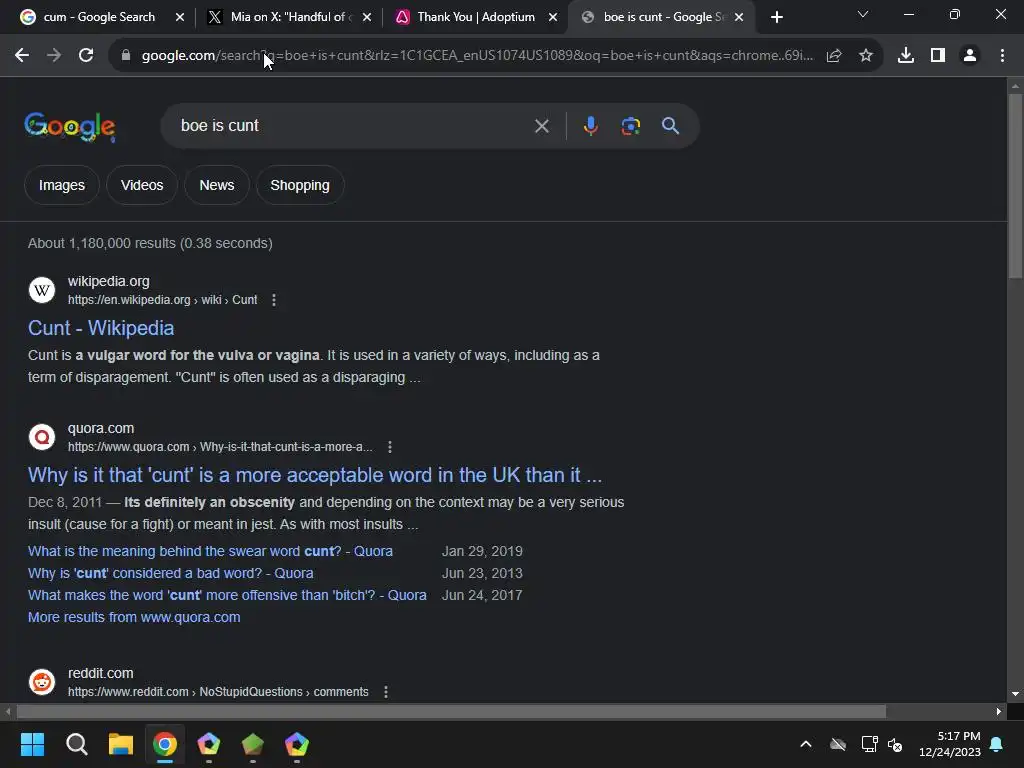Open 'considered a bad word? - Quora' link
Screen dimensions: 1024x768
coord(170,573)
